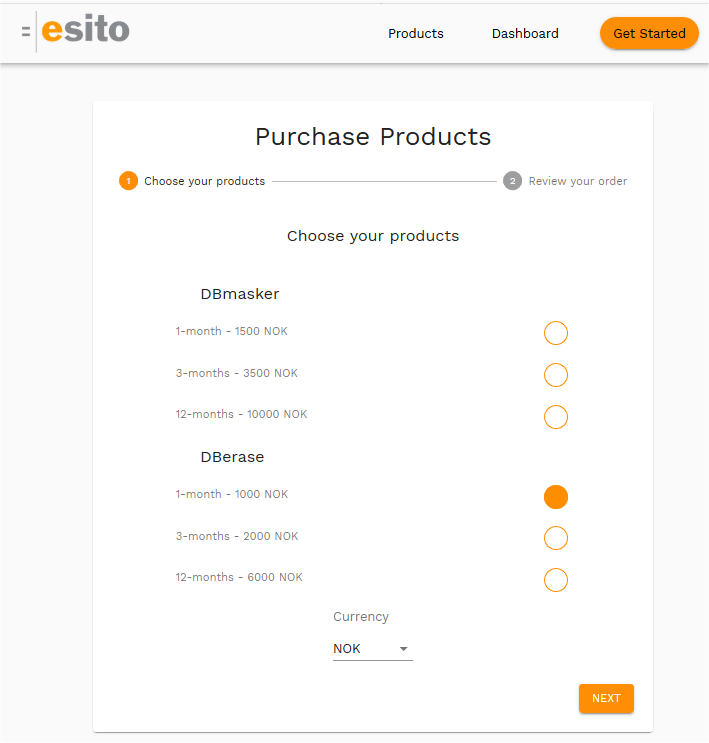
Task: Select DBerase 3-months 2000 NOK option
Action: (x=556, y=538)
